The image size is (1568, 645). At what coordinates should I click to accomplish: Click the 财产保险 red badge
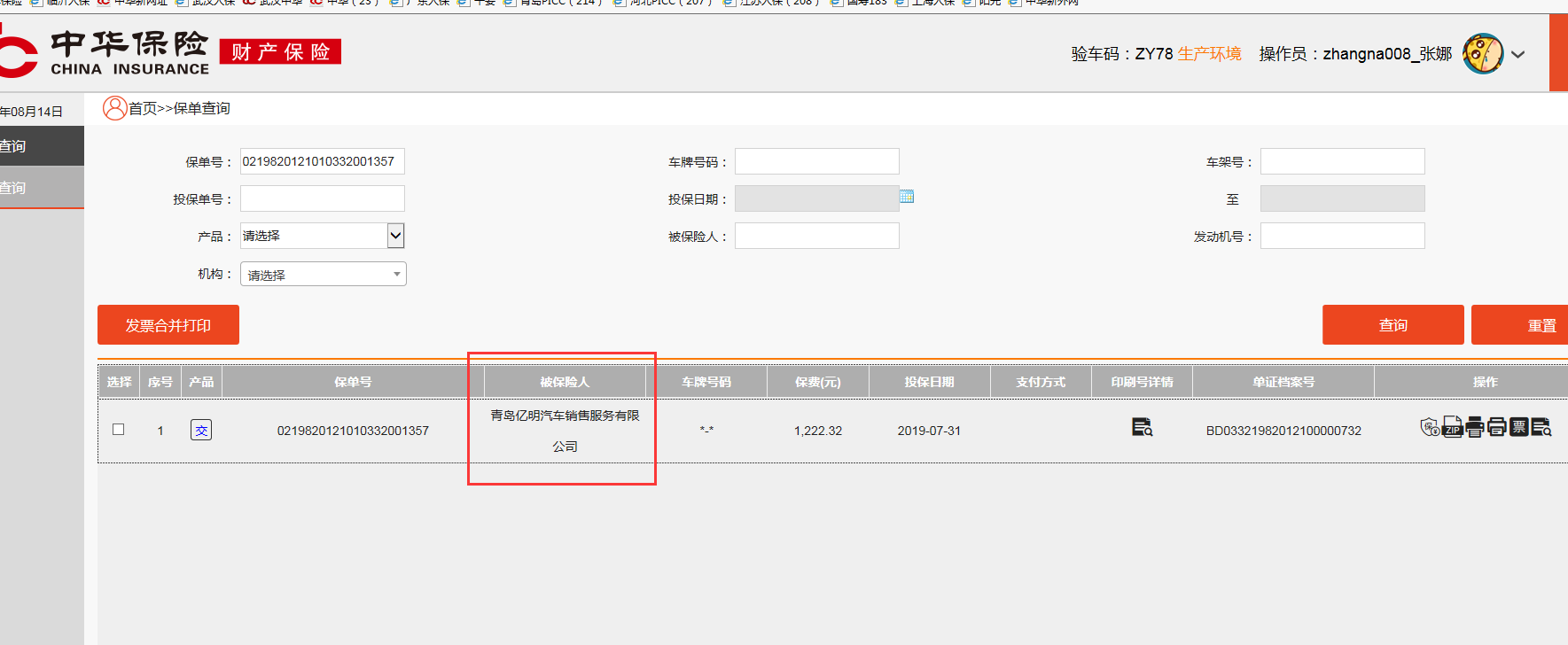click(280, 52)
